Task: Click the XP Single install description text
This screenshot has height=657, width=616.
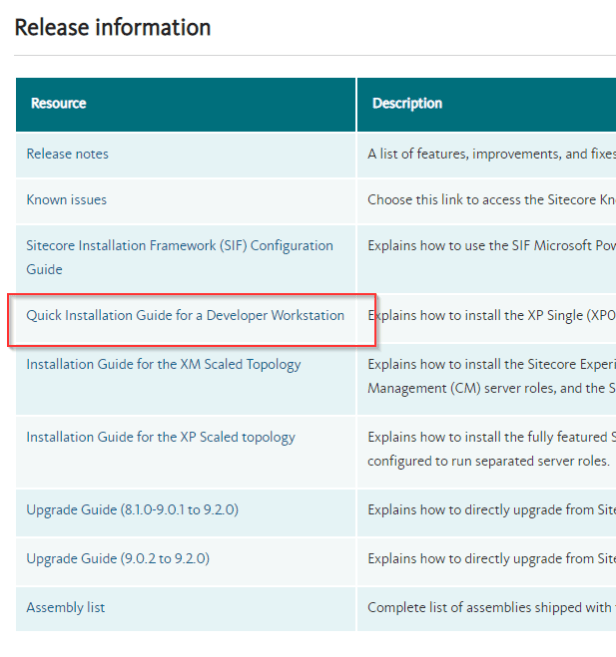Action: click(x=490, y=316)
